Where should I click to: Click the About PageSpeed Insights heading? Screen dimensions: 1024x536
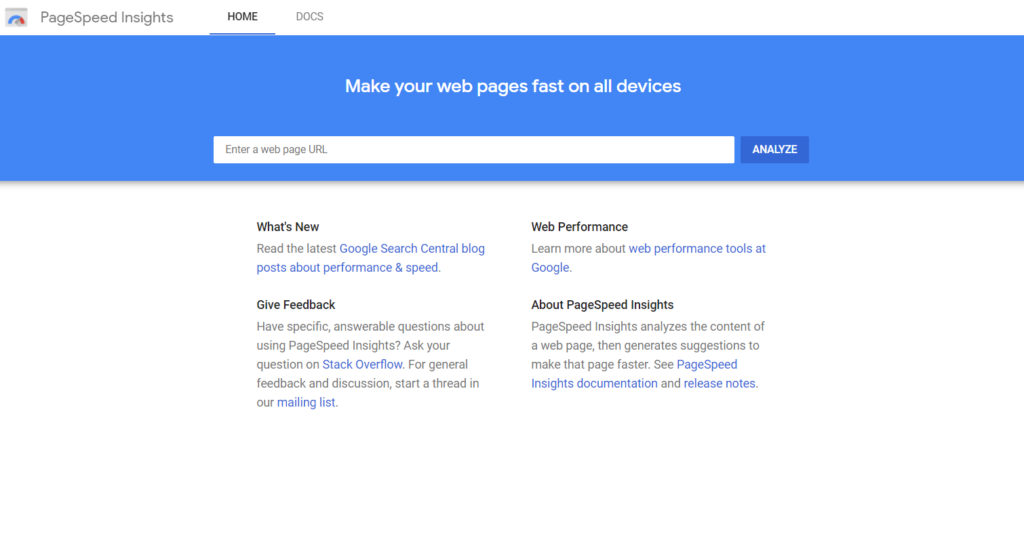(x=602, y=304)
